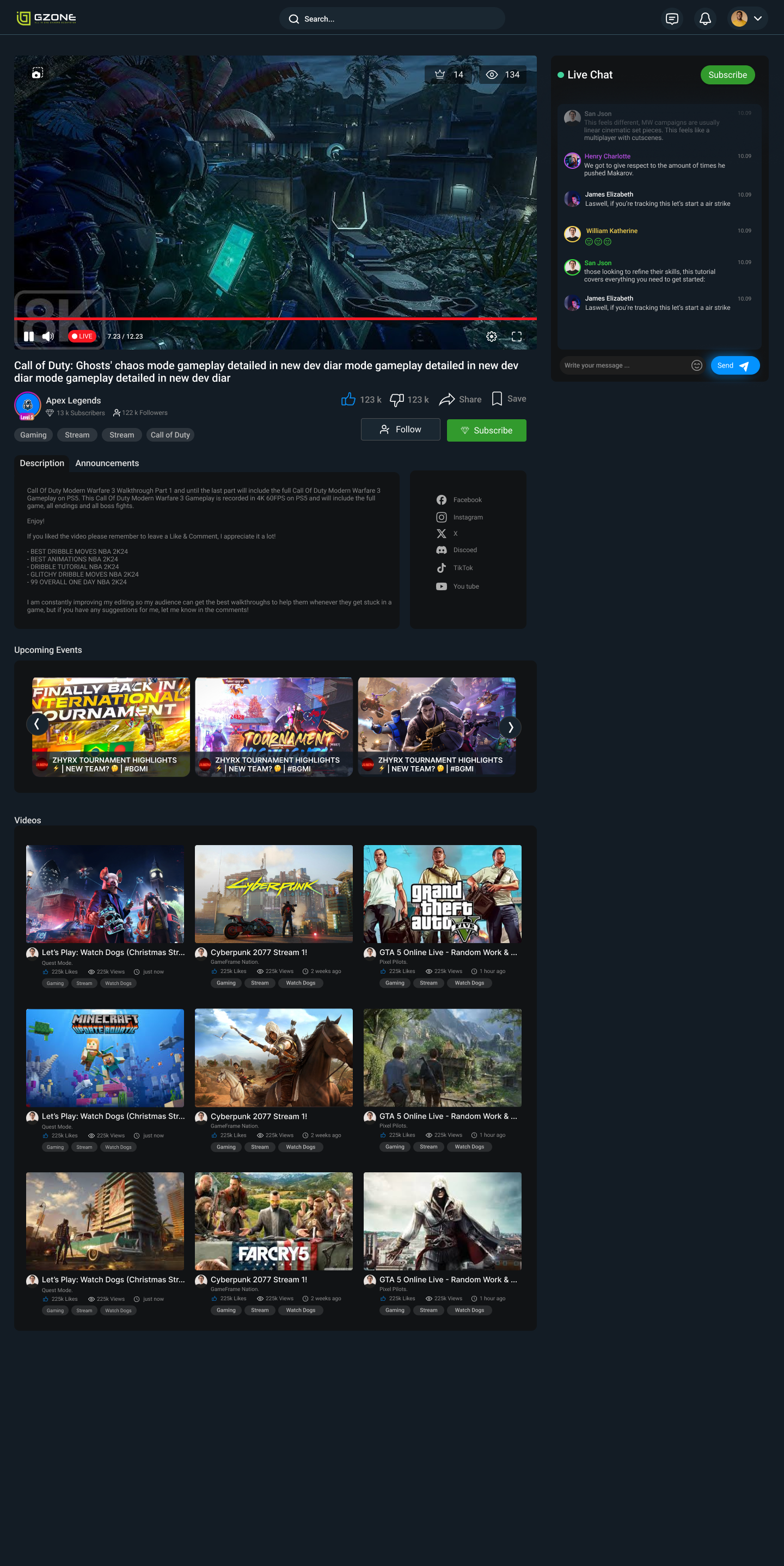Like the video with thumbs up
The width and height of the screenshot is (784, 1566).
pyautogui.click(x=348, y=400)
